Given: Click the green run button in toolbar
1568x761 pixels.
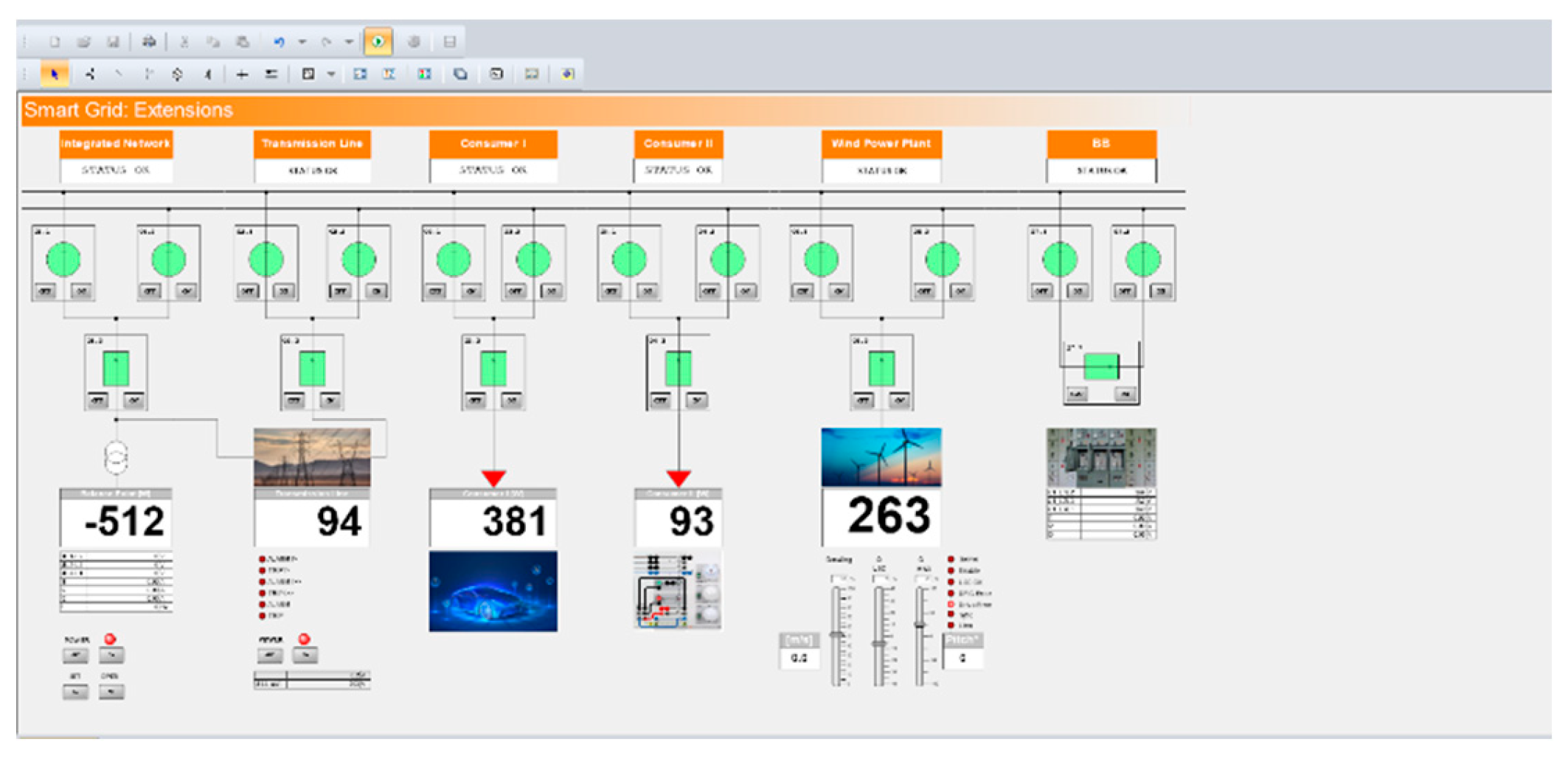Looking at the screenshot, I should point(378,42).
